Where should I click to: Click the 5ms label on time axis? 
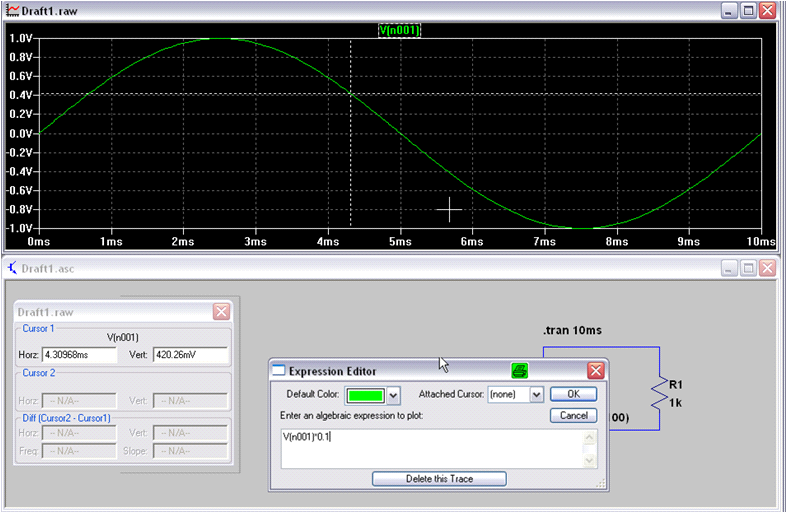400,241
